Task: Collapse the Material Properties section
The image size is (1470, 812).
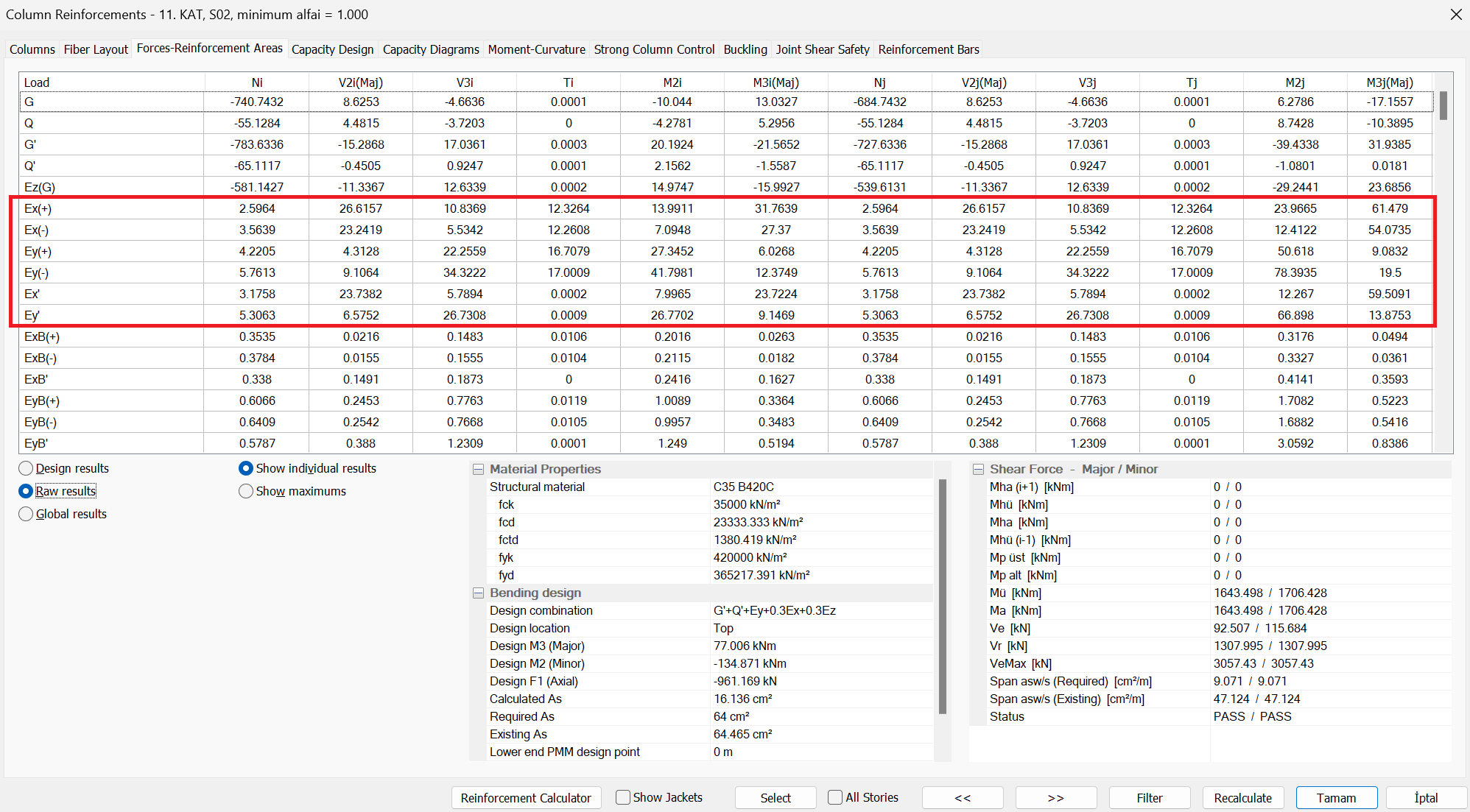Action: pos(478,470)
